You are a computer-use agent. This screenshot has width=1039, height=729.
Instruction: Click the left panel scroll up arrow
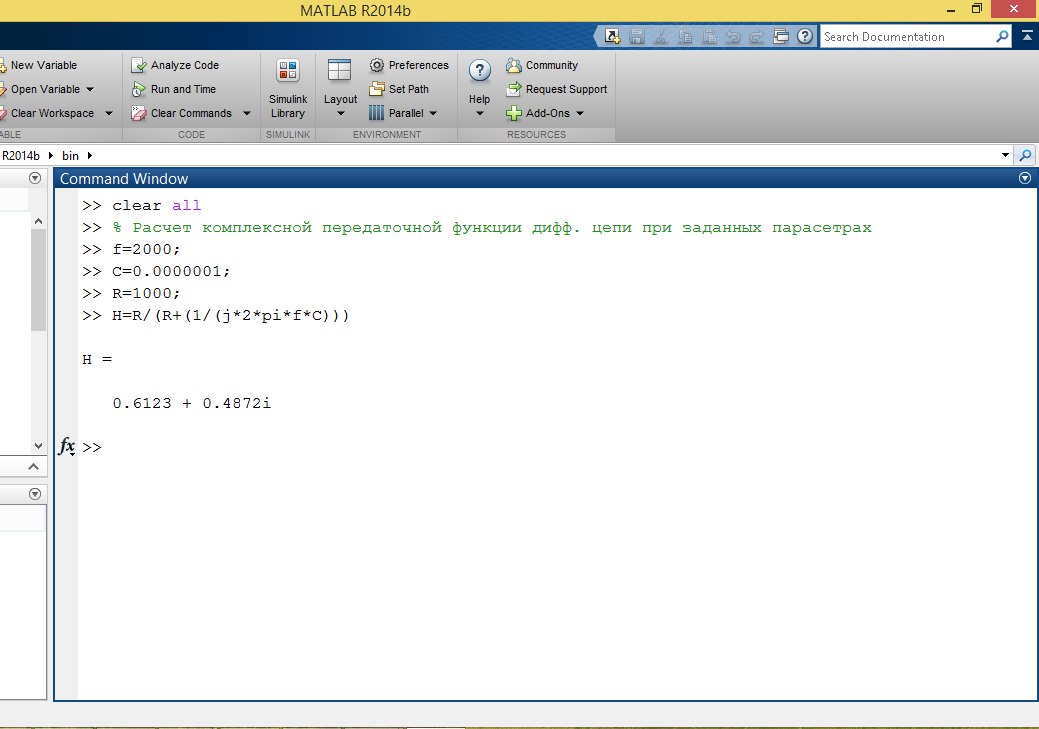point(38,221)
